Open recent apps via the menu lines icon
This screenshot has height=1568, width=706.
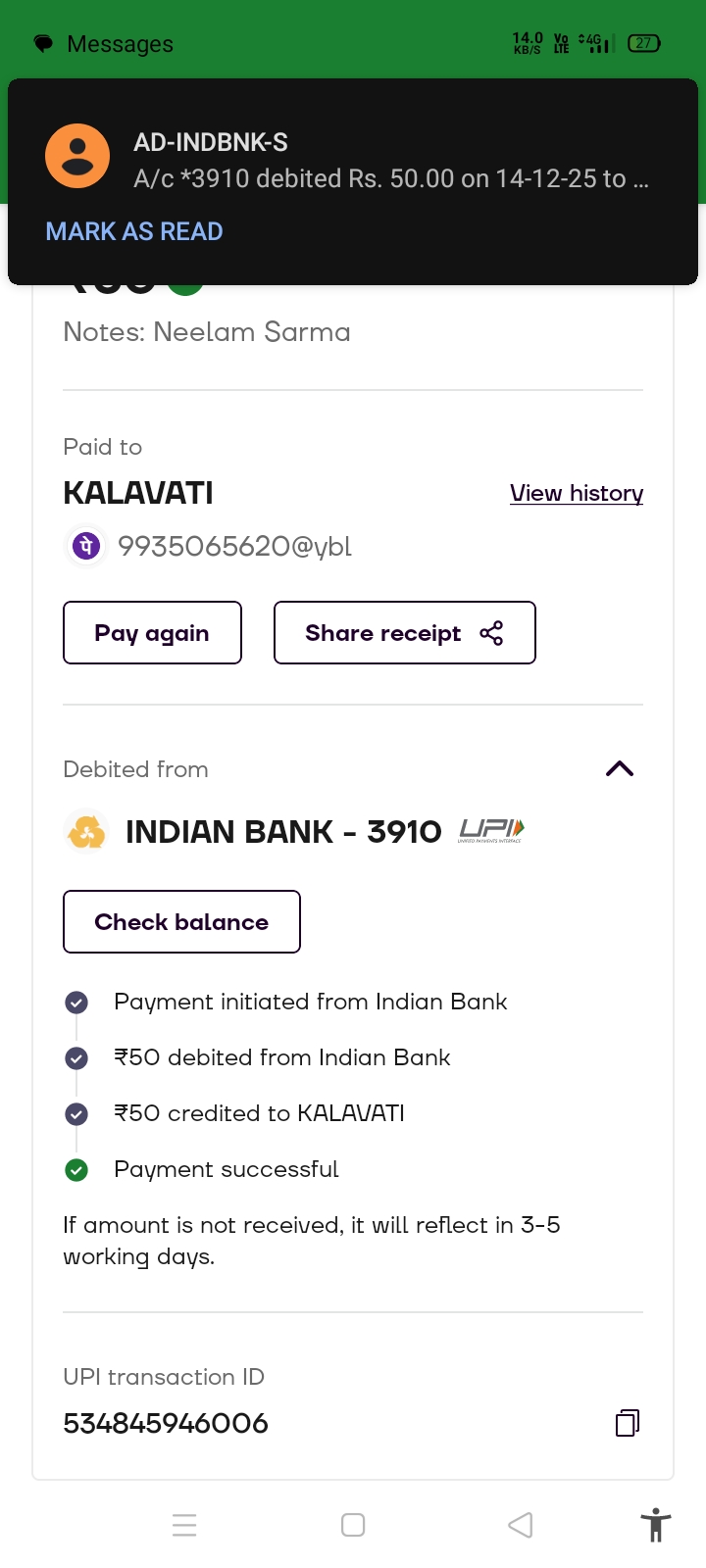(184, 1525)
